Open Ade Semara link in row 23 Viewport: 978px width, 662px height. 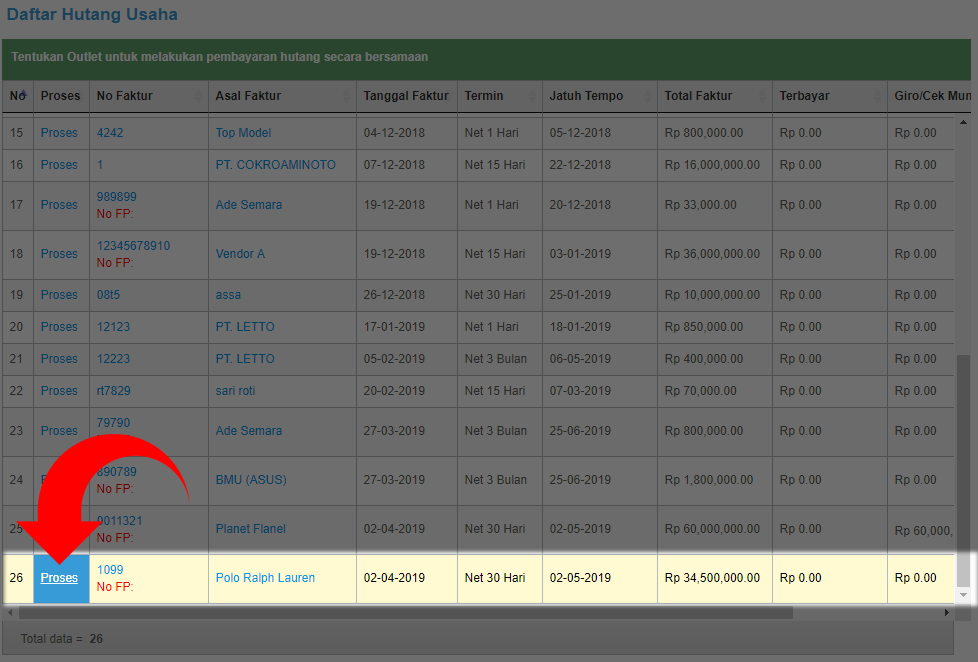[x=249, y=431]
